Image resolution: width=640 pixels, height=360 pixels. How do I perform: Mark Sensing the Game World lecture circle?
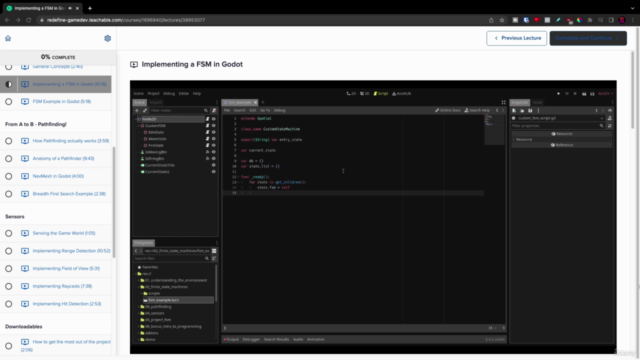9,233
